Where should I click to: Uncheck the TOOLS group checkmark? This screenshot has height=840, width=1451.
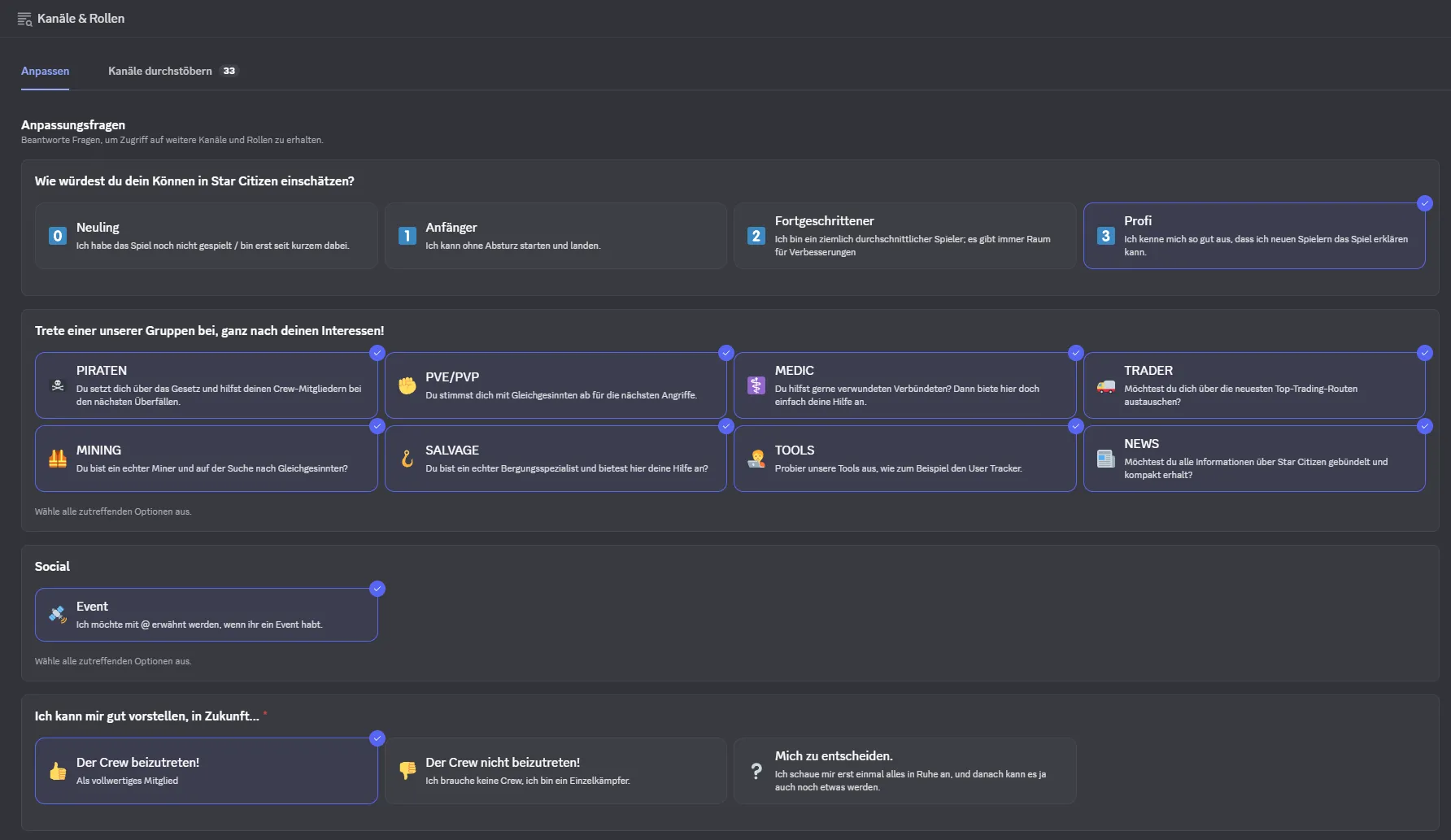1075,426
